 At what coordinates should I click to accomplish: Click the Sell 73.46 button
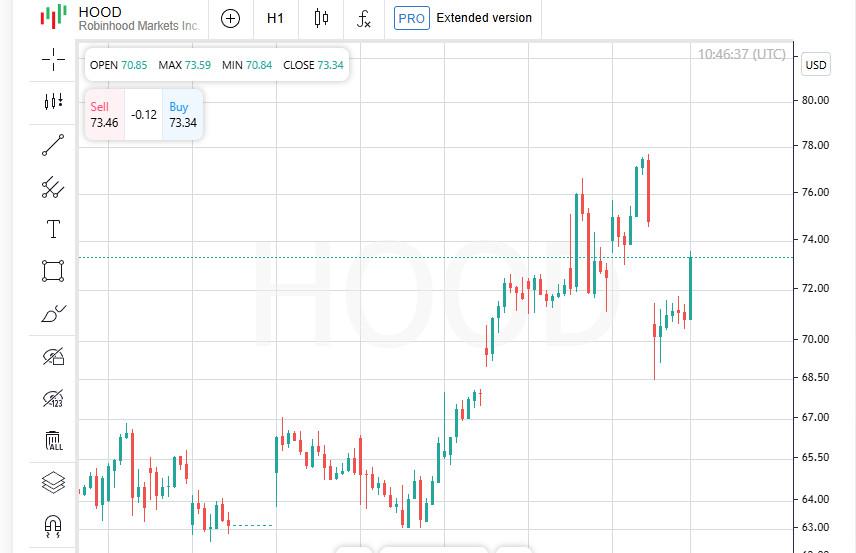click(105, 115)
